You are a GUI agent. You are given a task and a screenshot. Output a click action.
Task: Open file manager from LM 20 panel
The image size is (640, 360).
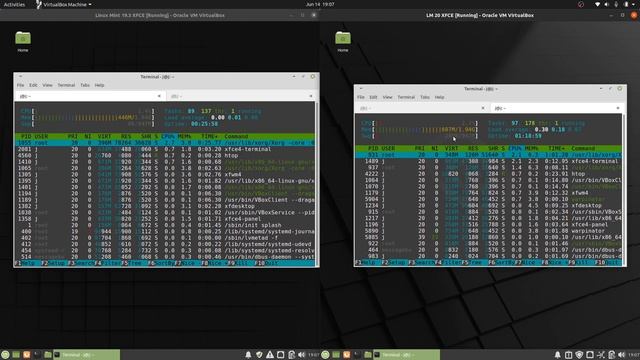368,355
